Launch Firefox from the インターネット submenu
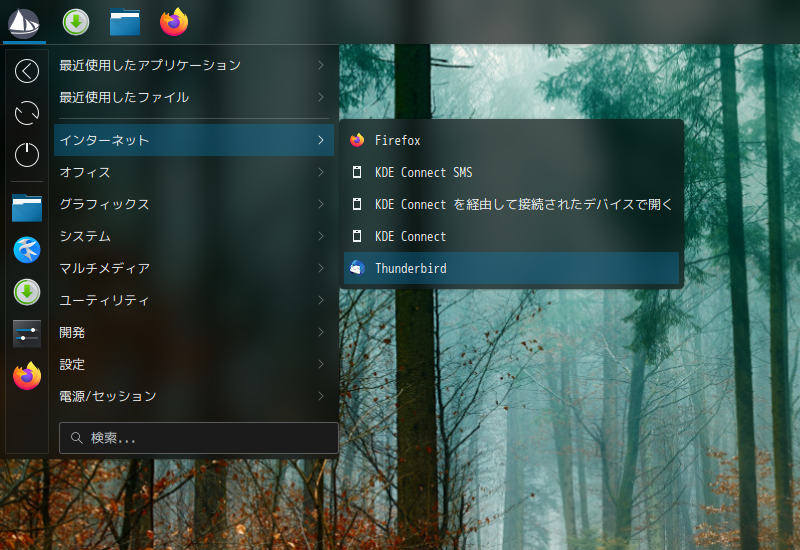The width and height of the screenshot is (800, 550). tap(511, 140)
